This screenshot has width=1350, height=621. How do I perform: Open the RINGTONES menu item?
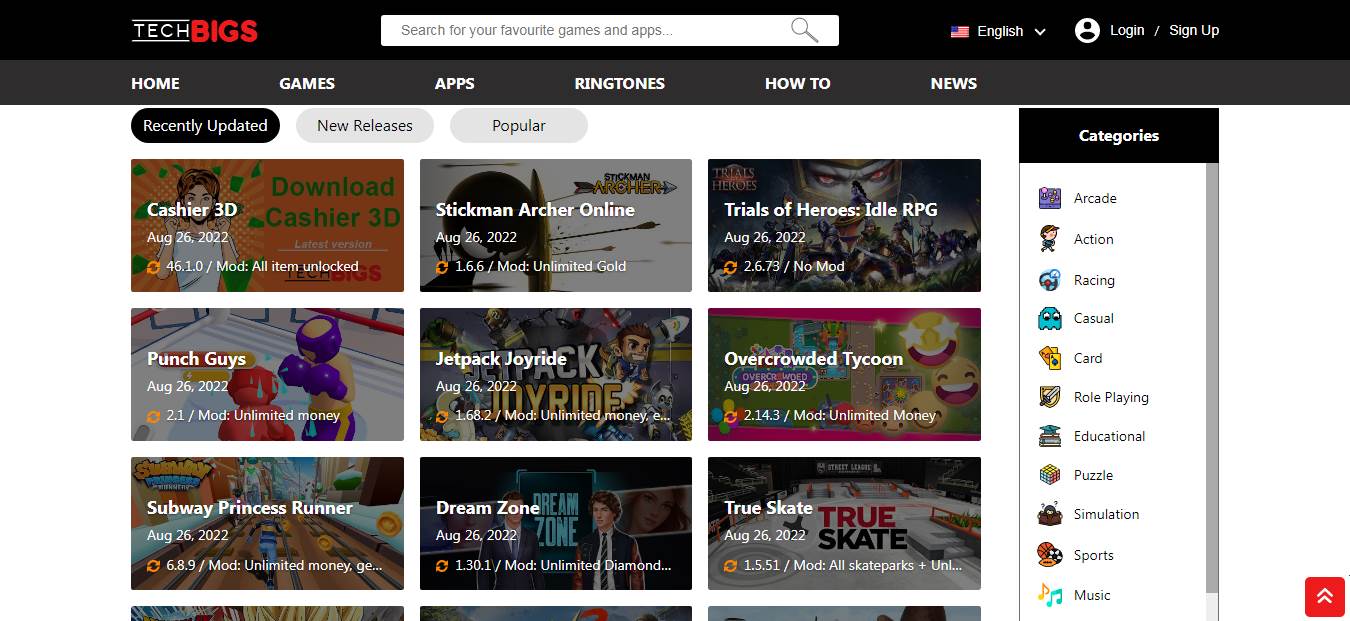pos(620,83)
